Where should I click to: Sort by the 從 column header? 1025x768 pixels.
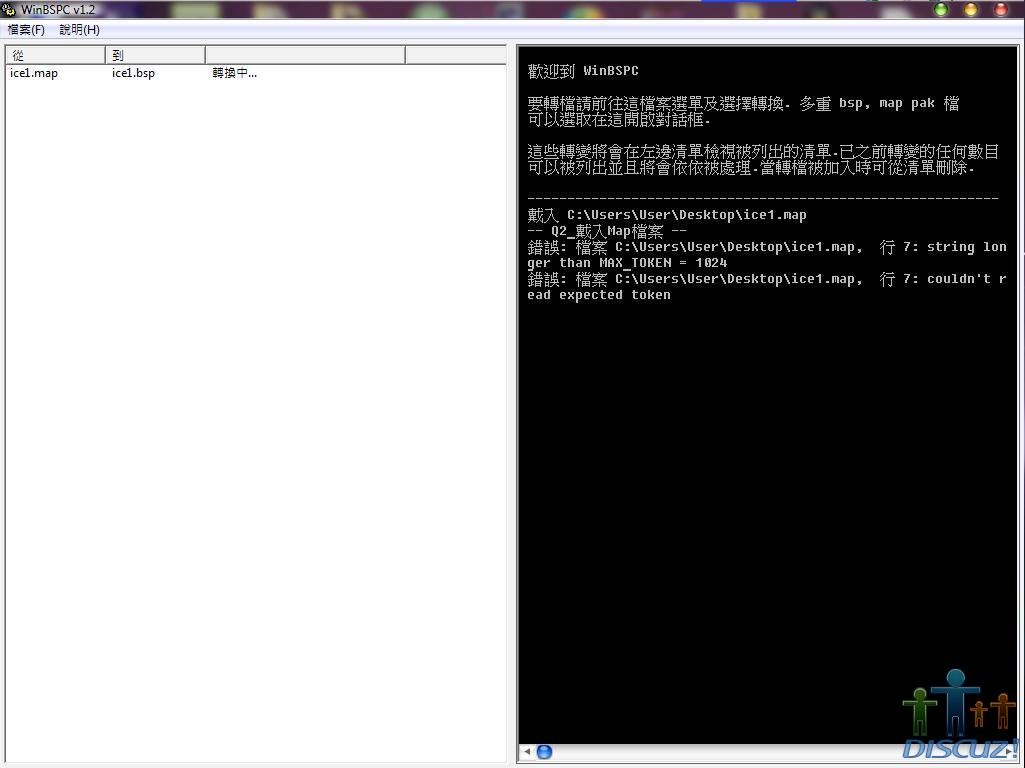pos(55,55)
